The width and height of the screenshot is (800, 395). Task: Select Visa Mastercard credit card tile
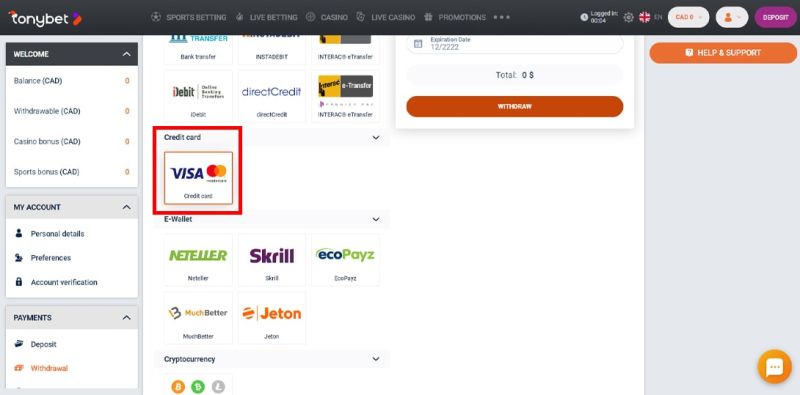[x=198, y=178]
